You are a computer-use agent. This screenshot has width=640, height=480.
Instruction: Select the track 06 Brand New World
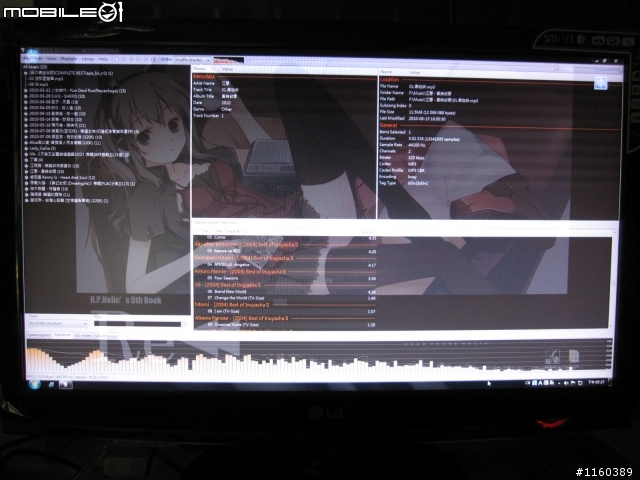(285, 292)
